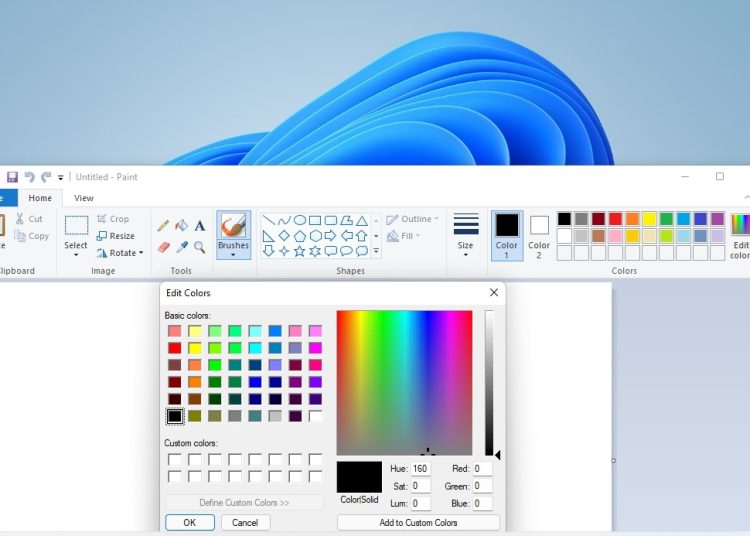Maximize the Paint window

click(x=719, y=176)
